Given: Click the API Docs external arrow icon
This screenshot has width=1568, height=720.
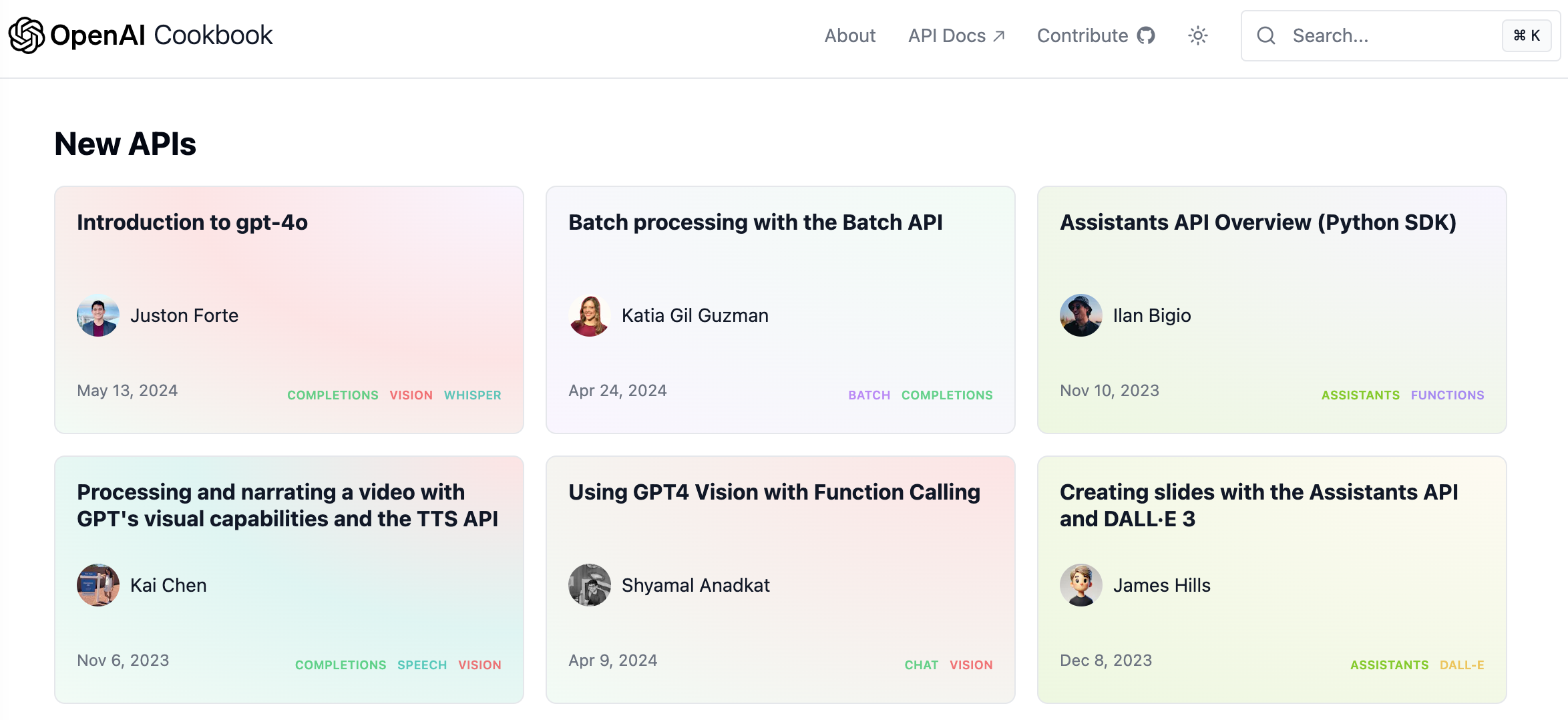Looking at the screenshot, I should pyautogui.click(x=998, y=36).
